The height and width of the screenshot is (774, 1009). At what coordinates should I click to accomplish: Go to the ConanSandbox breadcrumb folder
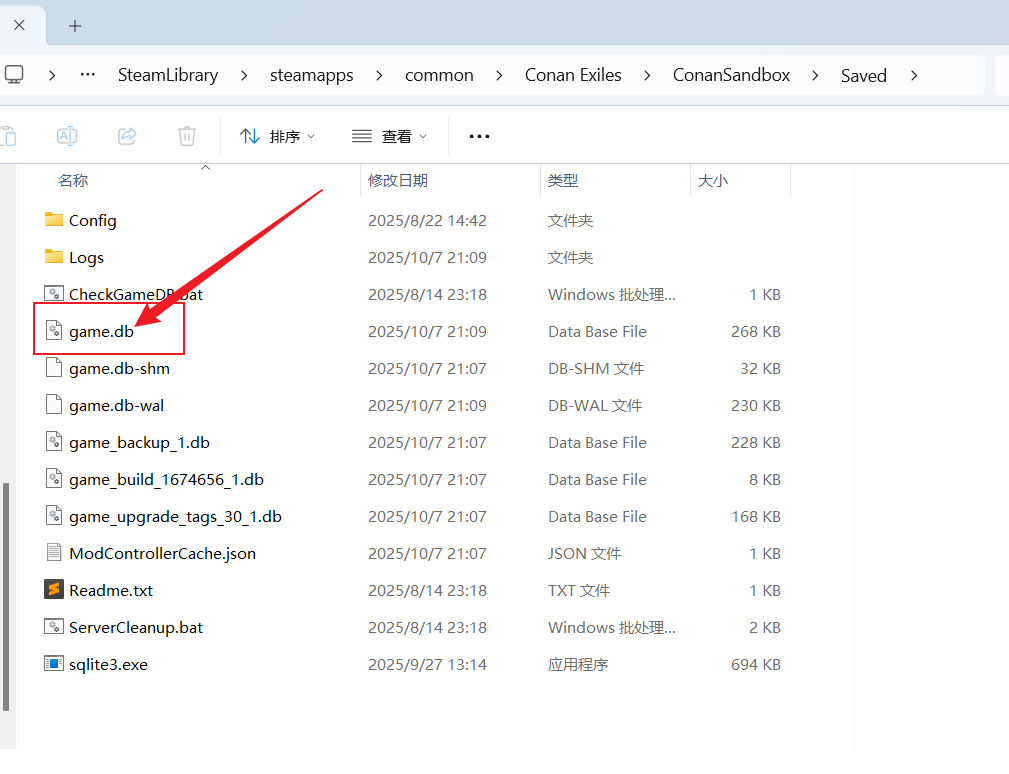click(731, 75)
